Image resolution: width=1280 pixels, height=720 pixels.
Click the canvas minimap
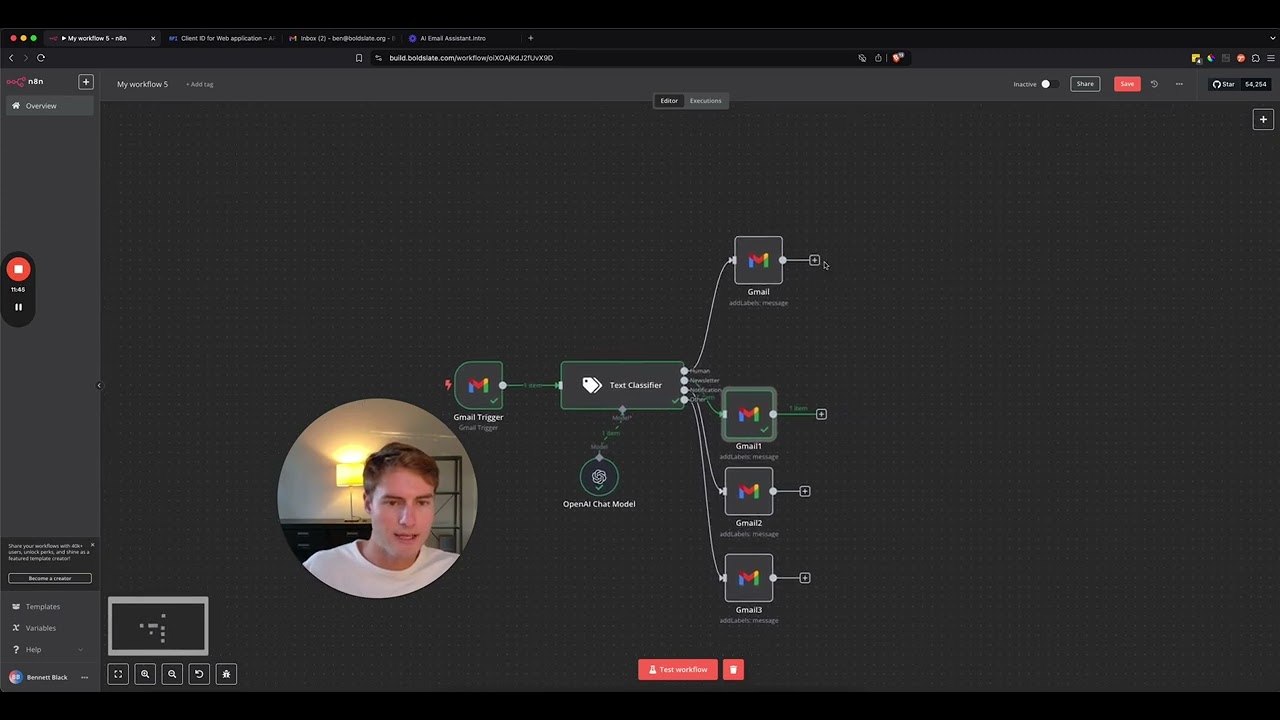click(x=158, y=626)
